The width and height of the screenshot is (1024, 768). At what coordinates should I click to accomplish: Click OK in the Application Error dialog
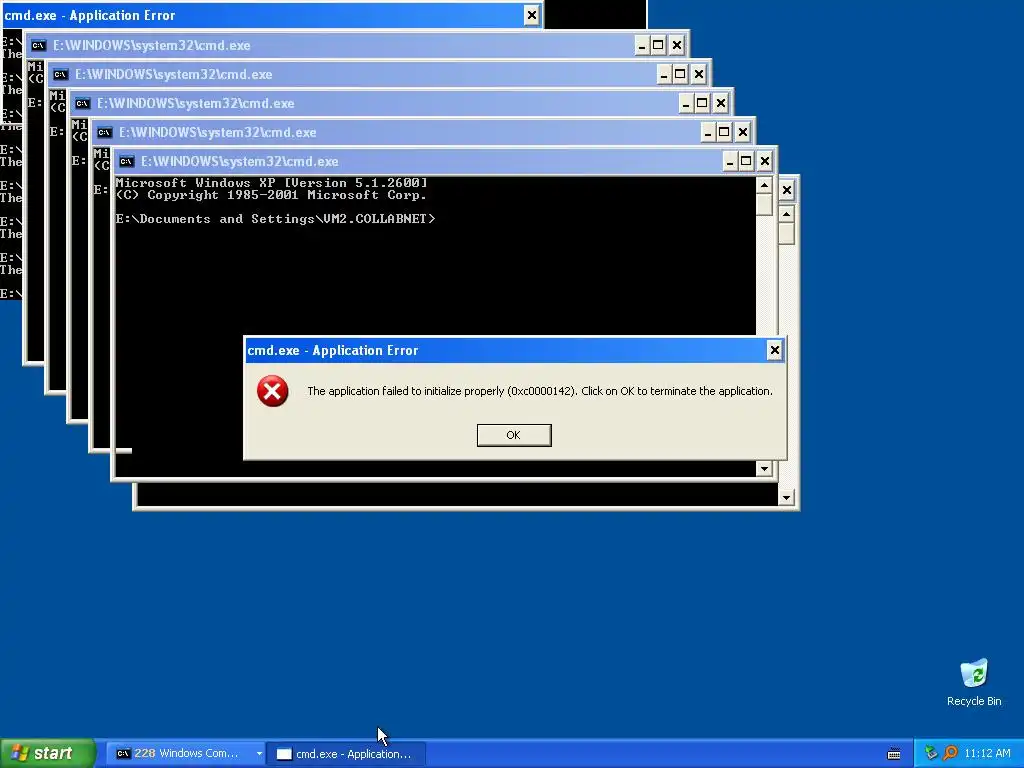pos(514,435)
